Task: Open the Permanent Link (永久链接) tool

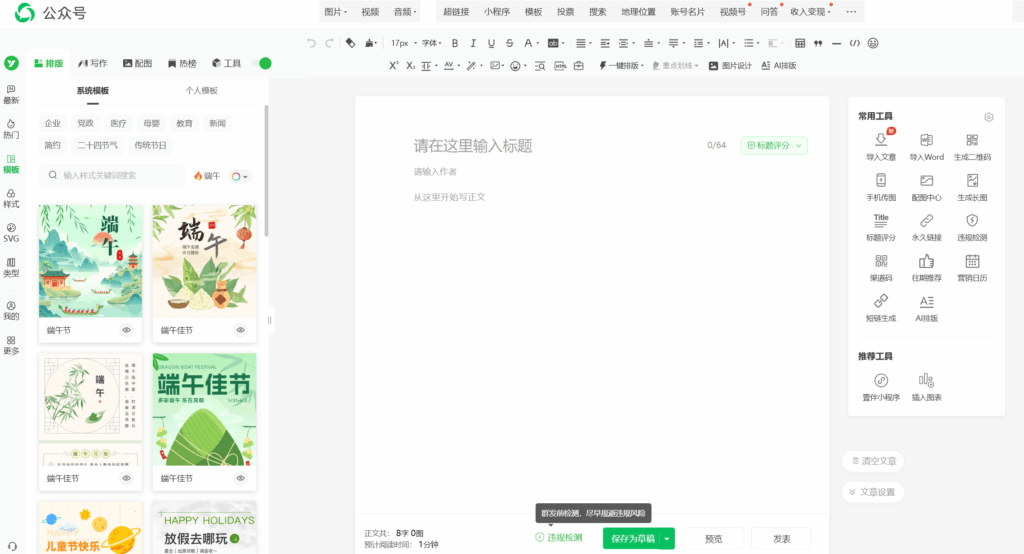Action: click(927, 227)
